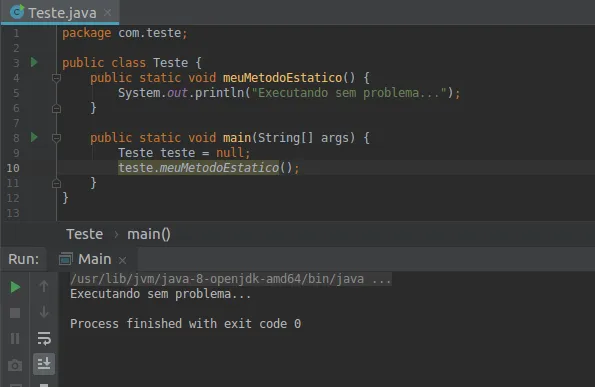
Task: Click the Pause output button
Action: point(15,338)
